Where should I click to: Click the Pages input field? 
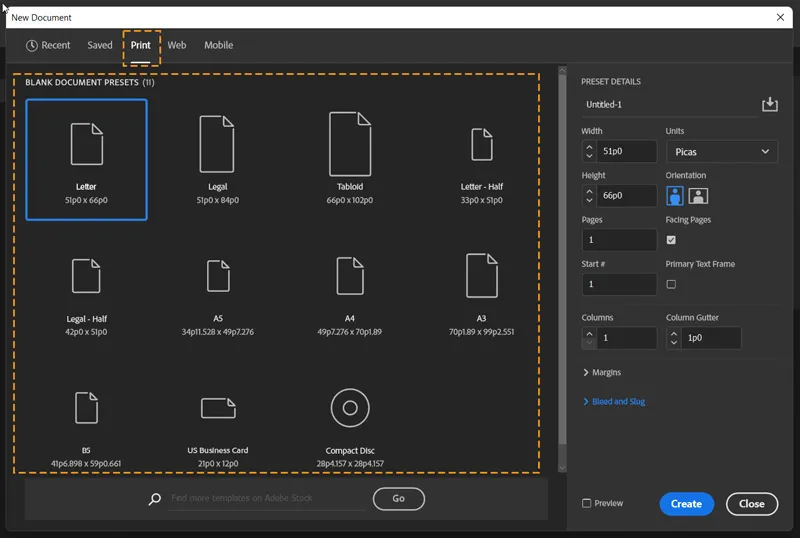[x=619, y=240]
